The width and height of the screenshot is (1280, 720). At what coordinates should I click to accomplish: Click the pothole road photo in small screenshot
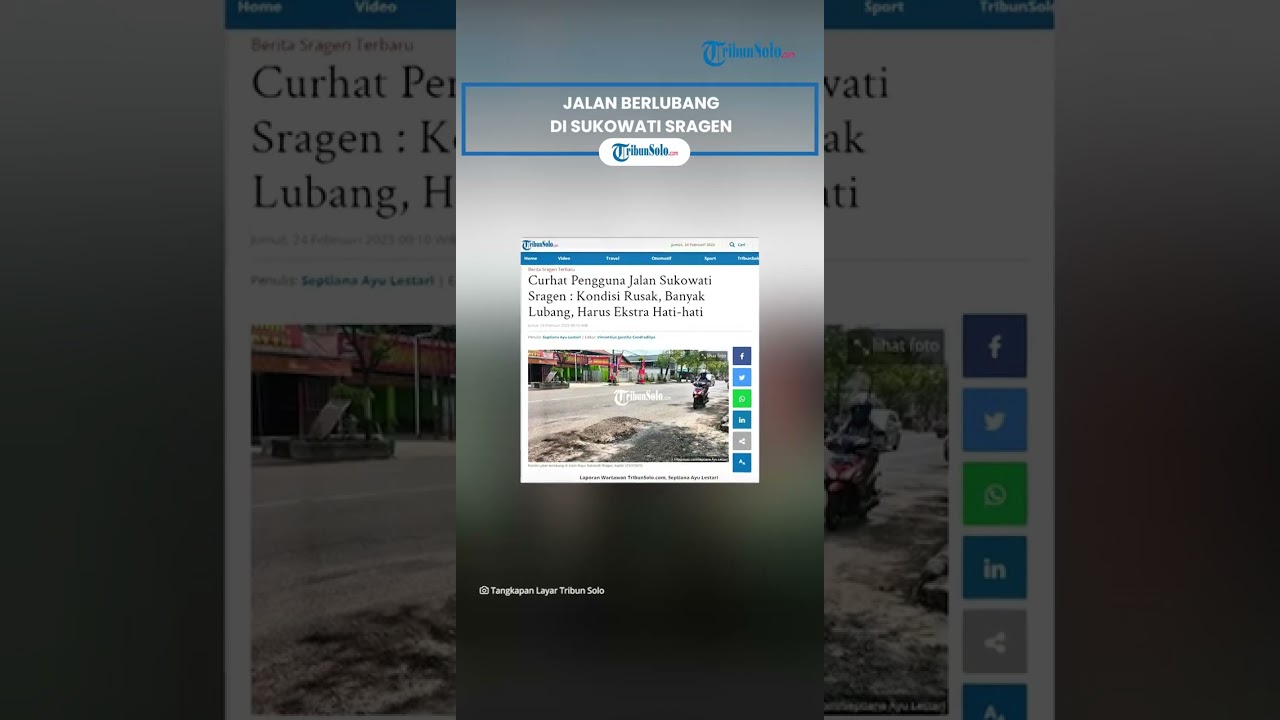628,406
